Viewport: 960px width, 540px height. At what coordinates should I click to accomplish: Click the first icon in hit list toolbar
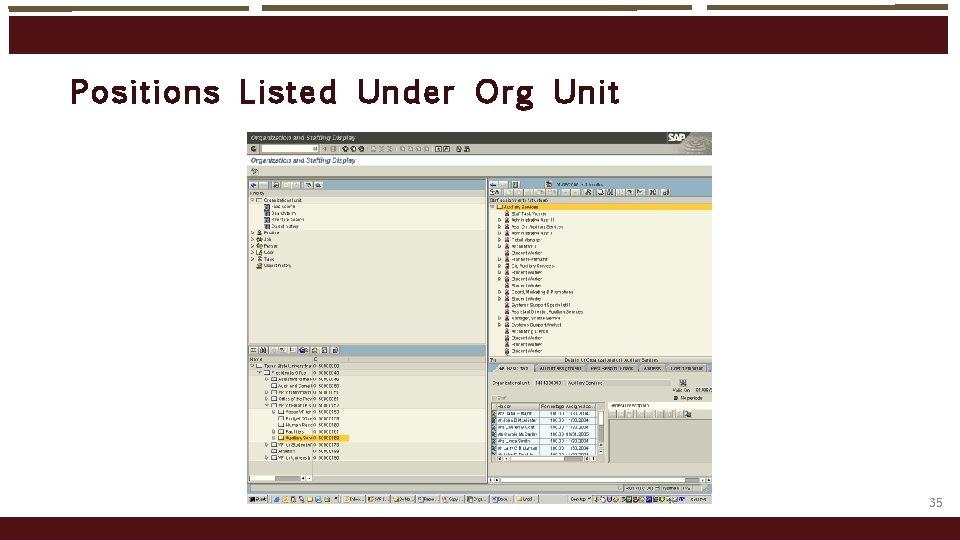coord(253,350)
